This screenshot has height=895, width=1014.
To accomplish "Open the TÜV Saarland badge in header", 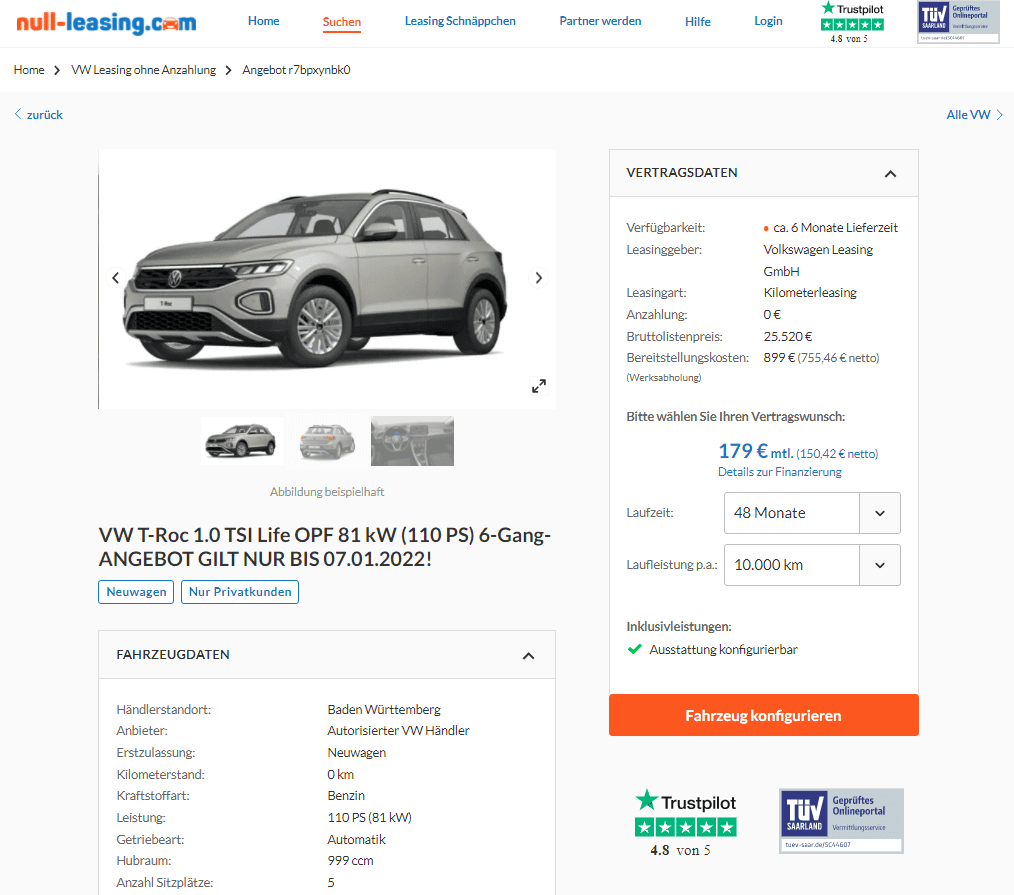I will 958,23.
